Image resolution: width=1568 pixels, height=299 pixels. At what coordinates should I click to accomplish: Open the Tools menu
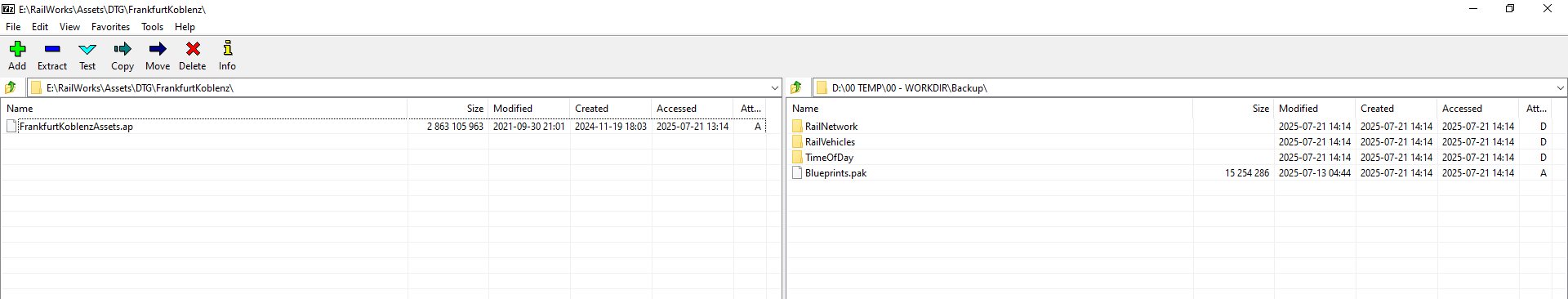click(152, 27)
